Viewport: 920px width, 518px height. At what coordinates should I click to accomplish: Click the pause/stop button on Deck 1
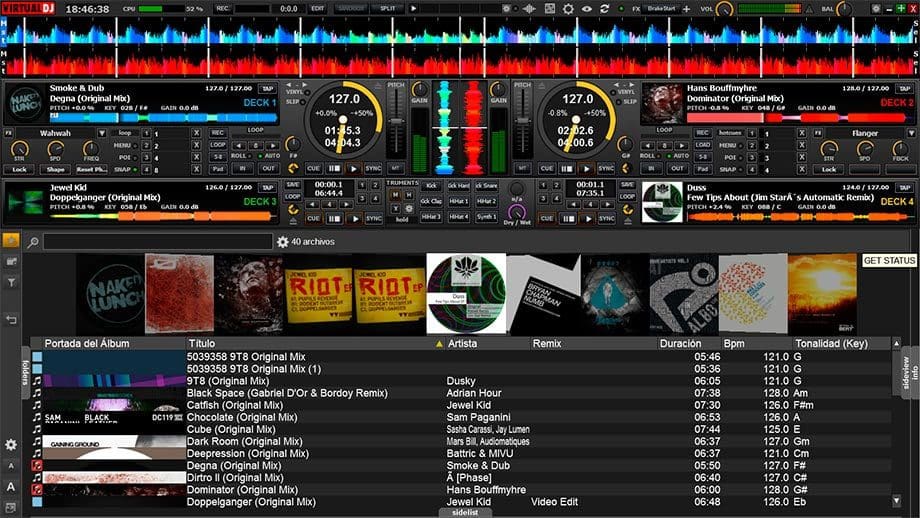(x=333, y=168)
